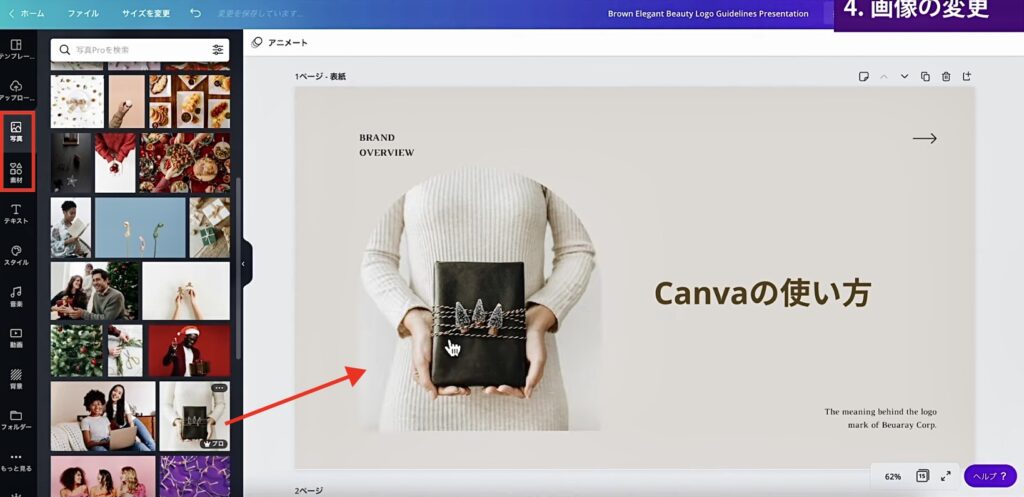
Task: Select the Santa hat man red background thumbnail
Action: pos(189,351)
